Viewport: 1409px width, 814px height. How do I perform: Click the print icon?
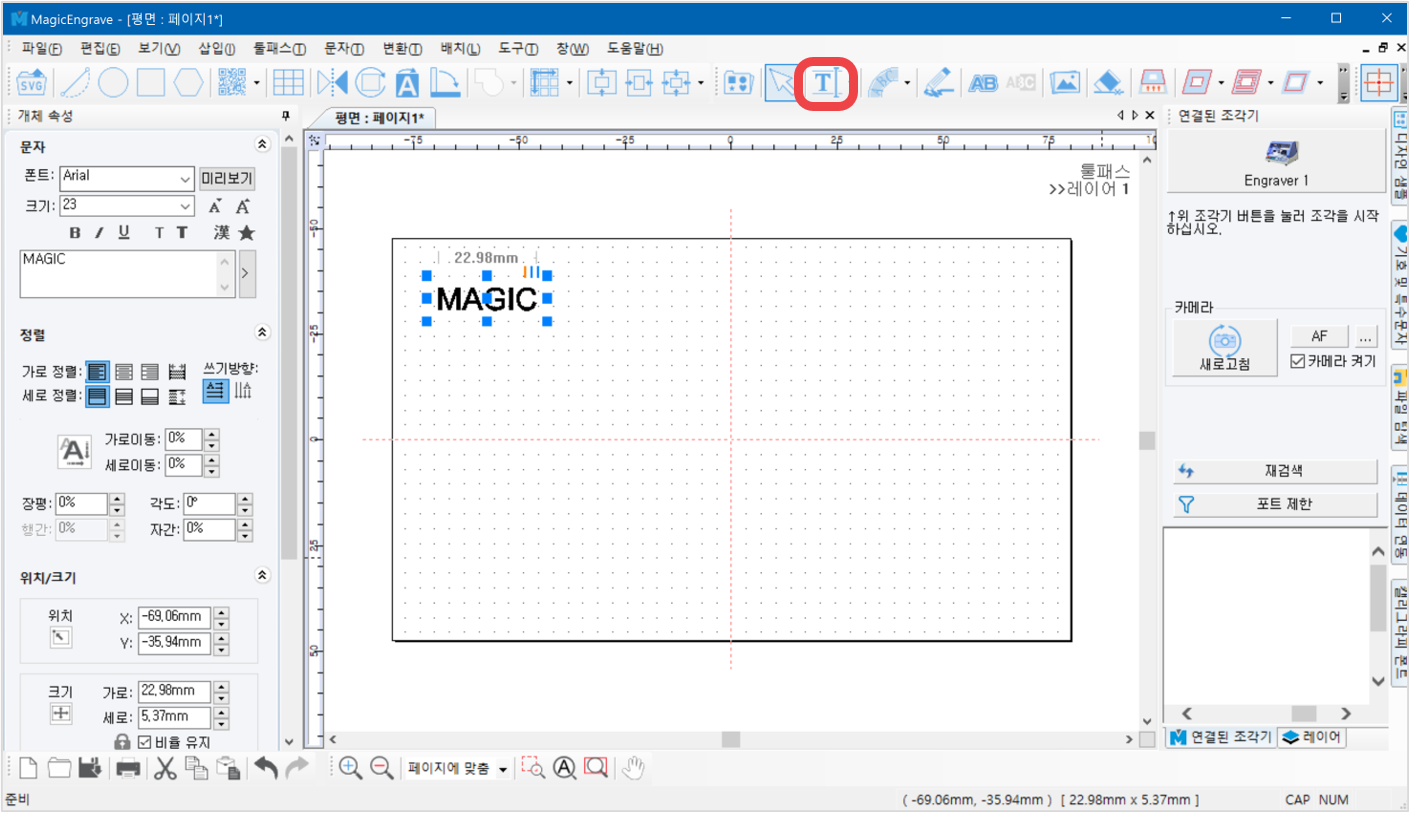pyautogui.click(x=128, y=768)
